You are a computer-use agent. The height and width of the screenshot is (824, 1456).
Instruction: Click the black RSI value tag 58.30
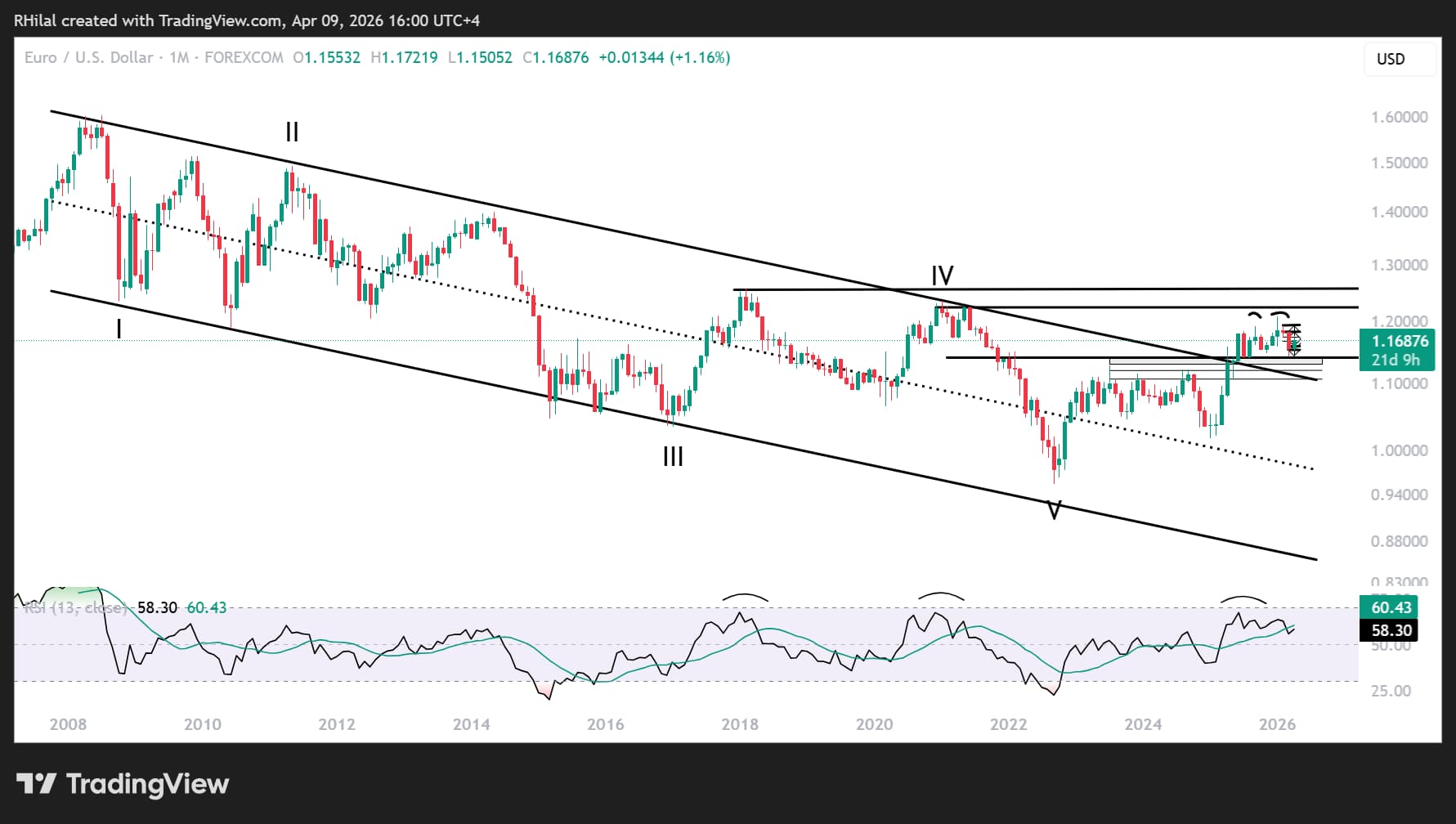1391,630
